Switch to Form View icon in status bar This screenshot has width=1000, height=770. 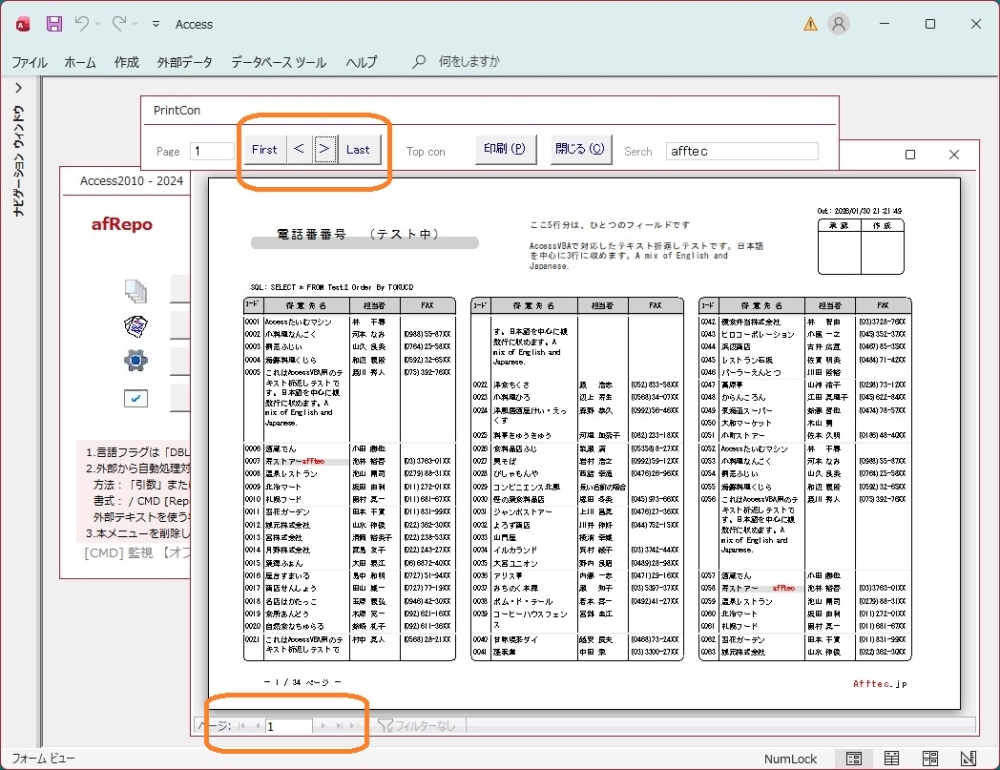click(853, 759)
